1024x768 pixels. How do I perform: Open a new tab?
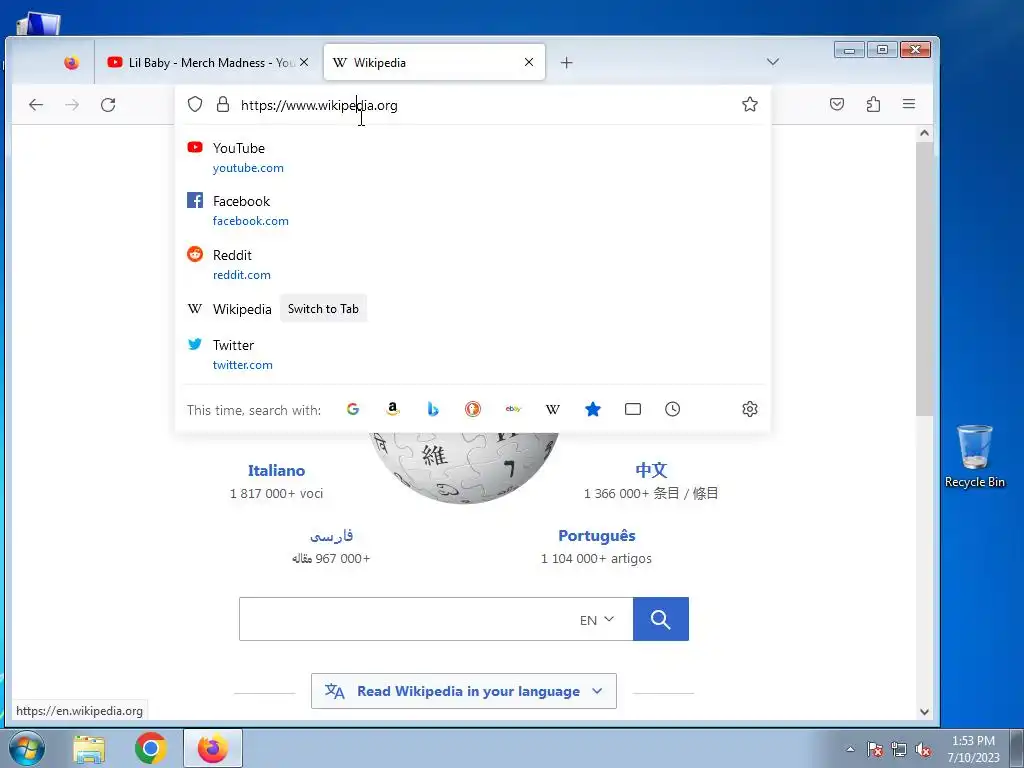(x=567, y=63)
